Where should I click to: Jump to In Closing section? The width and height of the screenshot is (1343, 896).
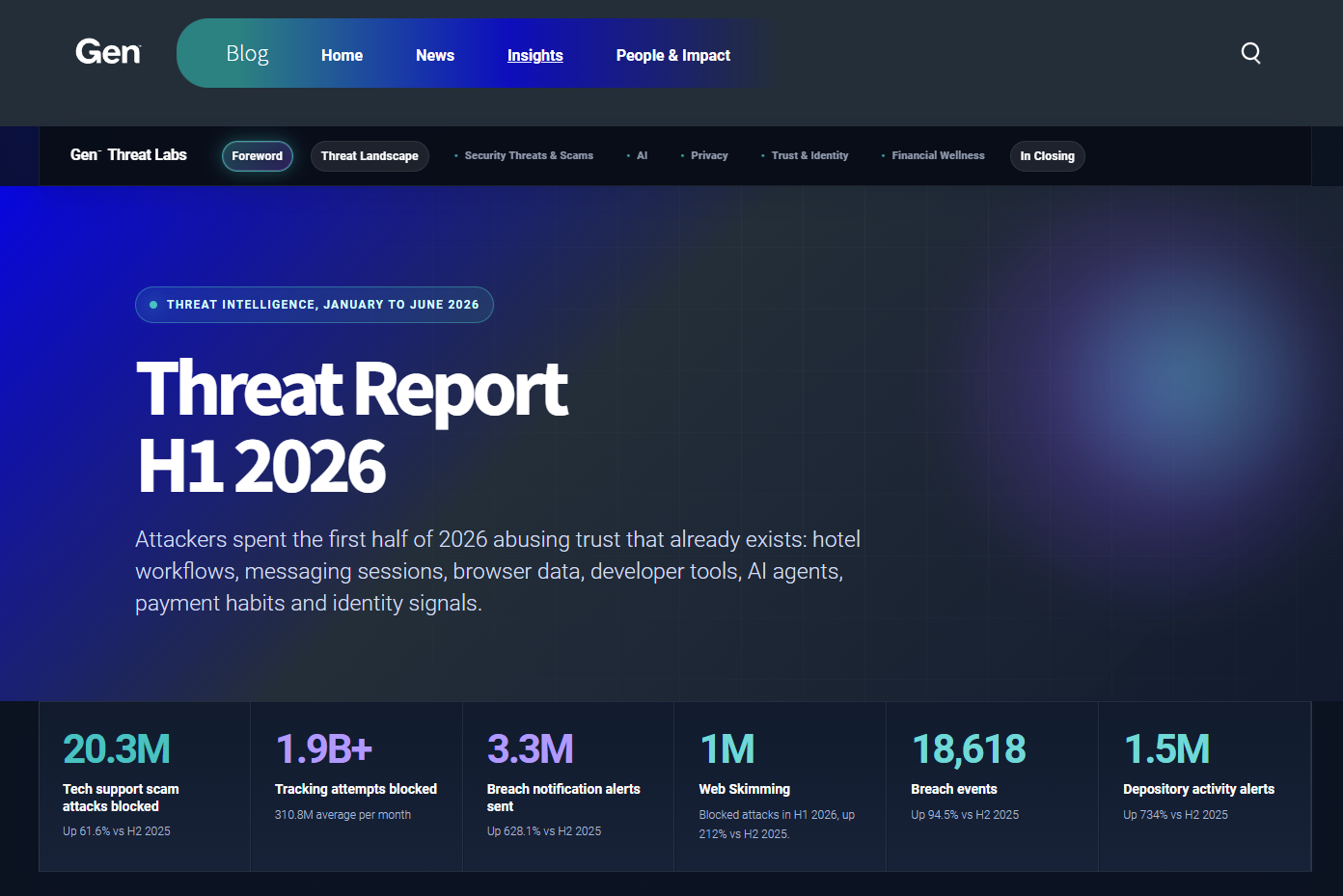pyautogui.click(x=1048, y=156)
